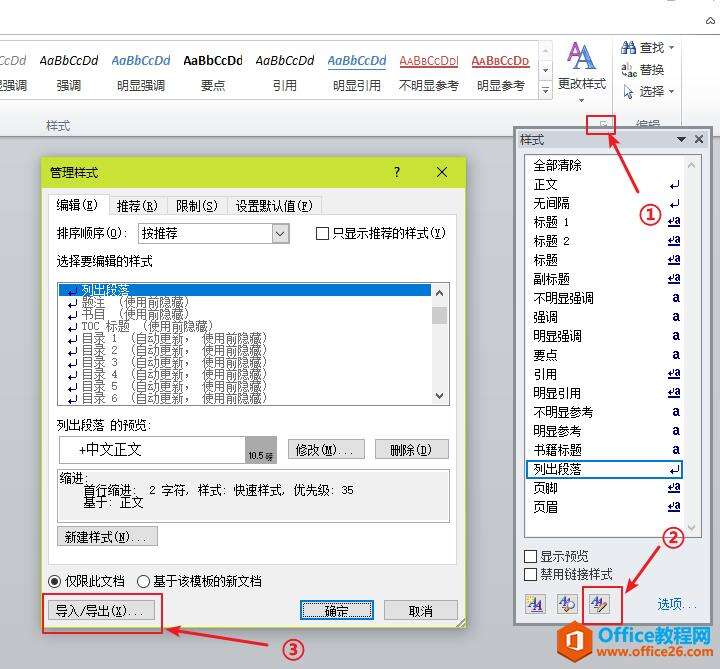Click the 取消 button

click(x=421, y=610)
